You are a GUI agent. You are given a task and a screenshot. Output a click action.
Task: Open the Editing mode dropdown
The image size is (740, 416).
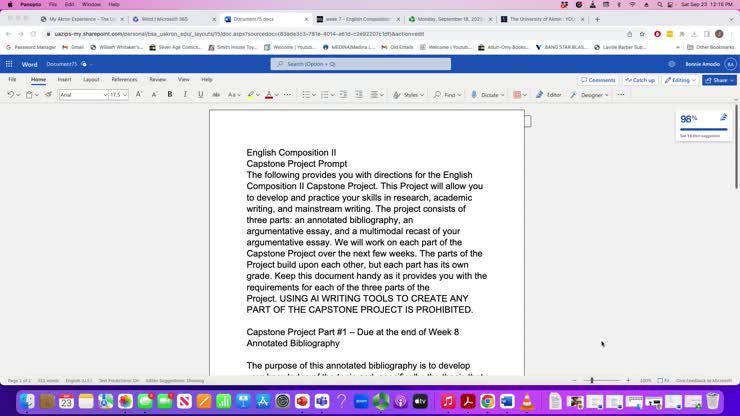(680, 80)
